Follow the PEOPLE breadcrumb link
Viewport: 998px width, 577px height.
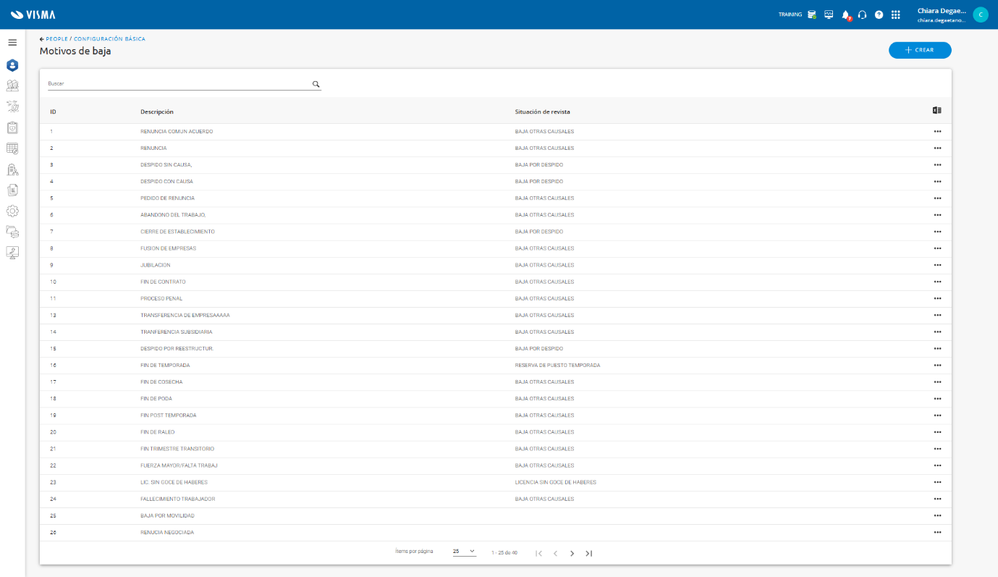click(57, 39)
